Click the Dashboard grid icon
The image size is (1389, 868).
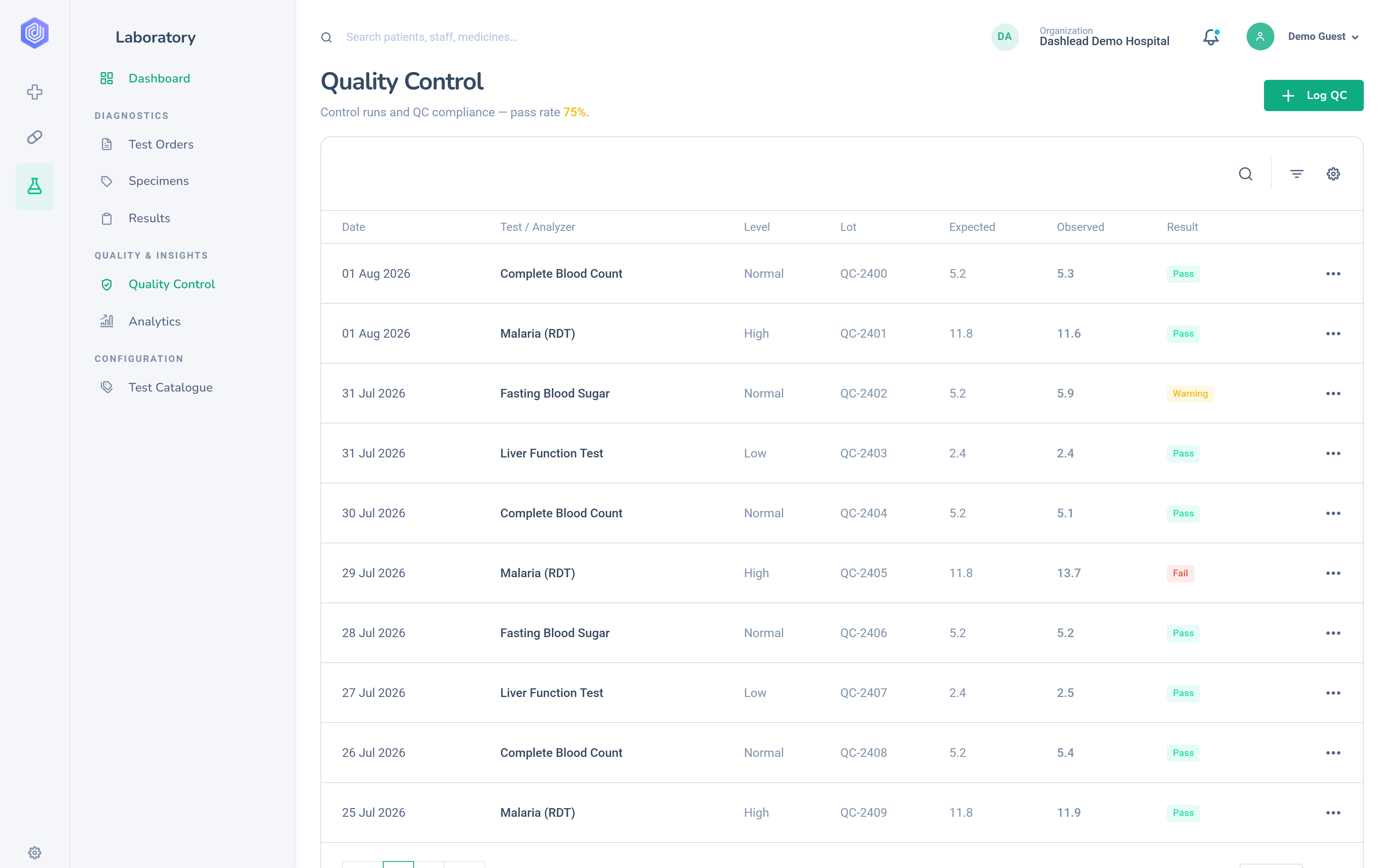(107, 78)
